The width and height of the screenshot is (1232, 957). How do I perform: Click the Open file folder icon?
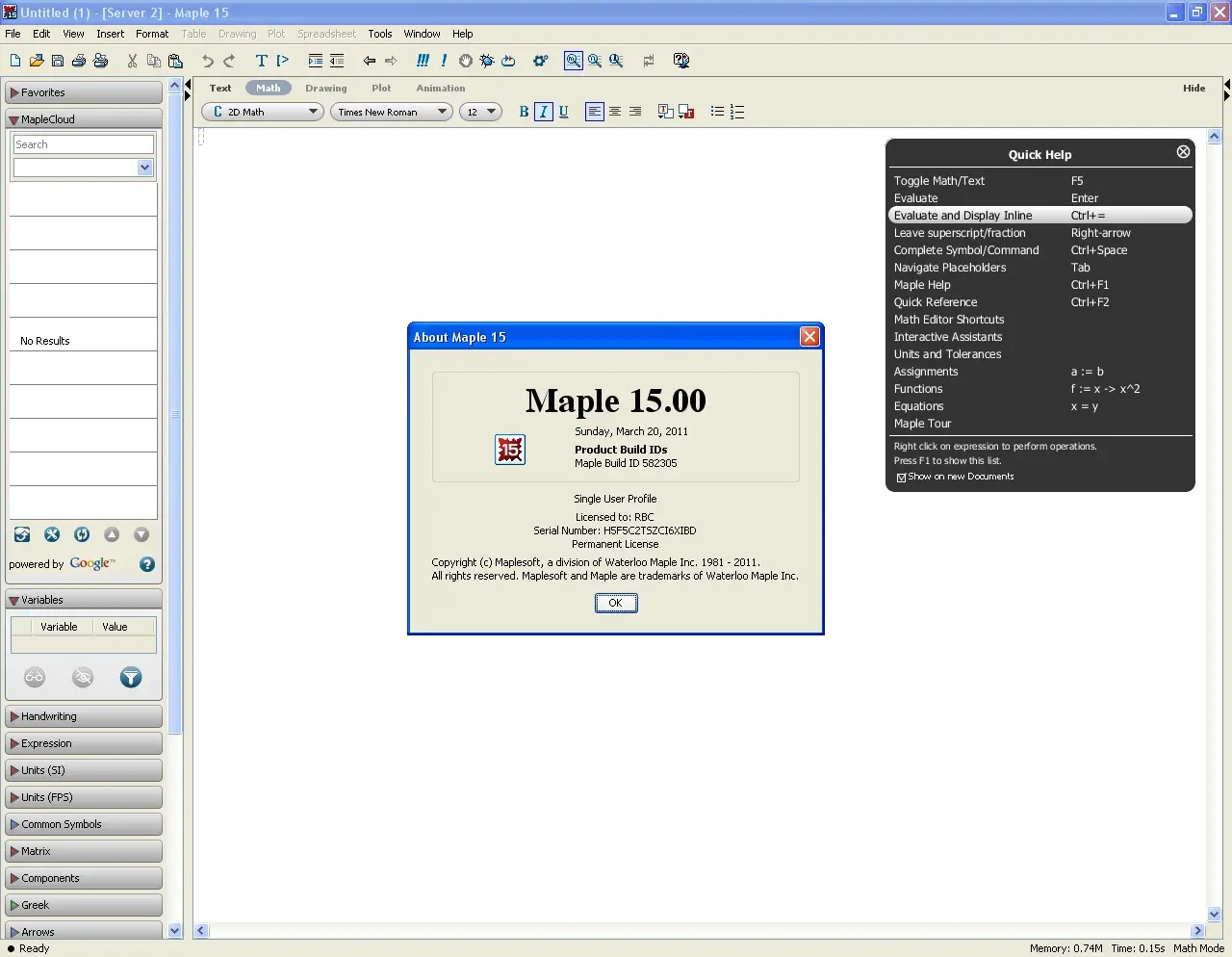pyautogui.click(x=37, y=61)
